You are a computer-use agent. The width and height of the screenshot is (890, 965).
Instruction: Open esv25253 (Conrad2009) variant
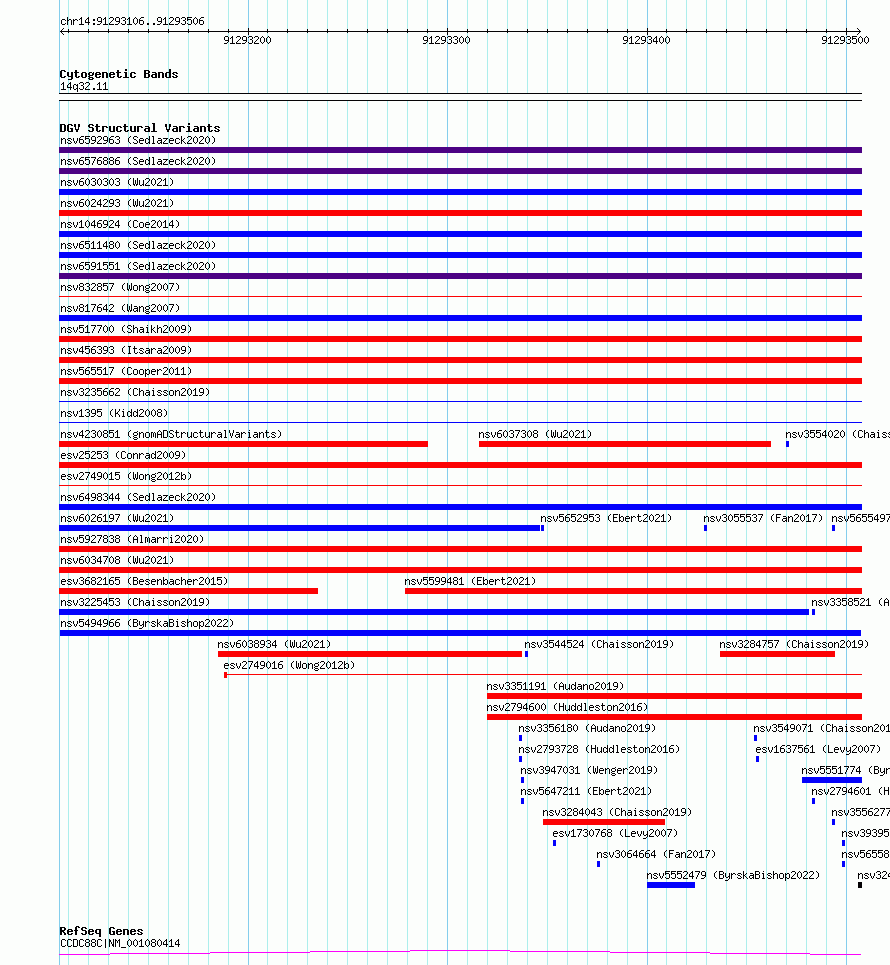(123, 455)
